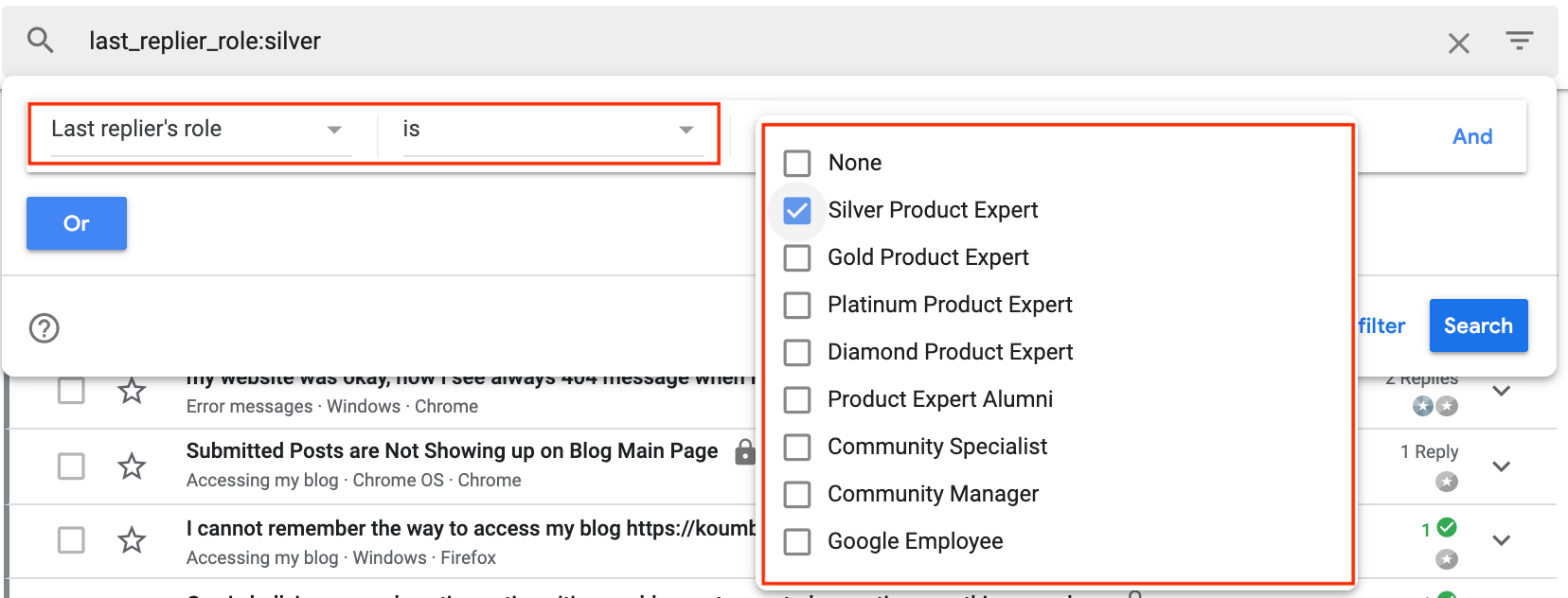1568x598 pixels.
Task: Choose Platinum Product Expert from list
Action: click(797, 305)
